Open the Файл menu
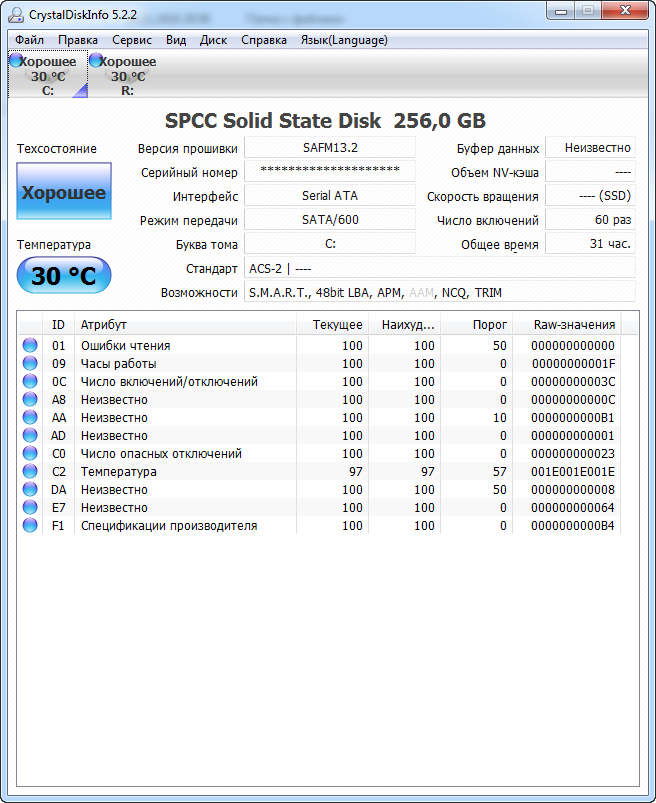The height and width of the screenshot is (803, 656). point(29,40)
